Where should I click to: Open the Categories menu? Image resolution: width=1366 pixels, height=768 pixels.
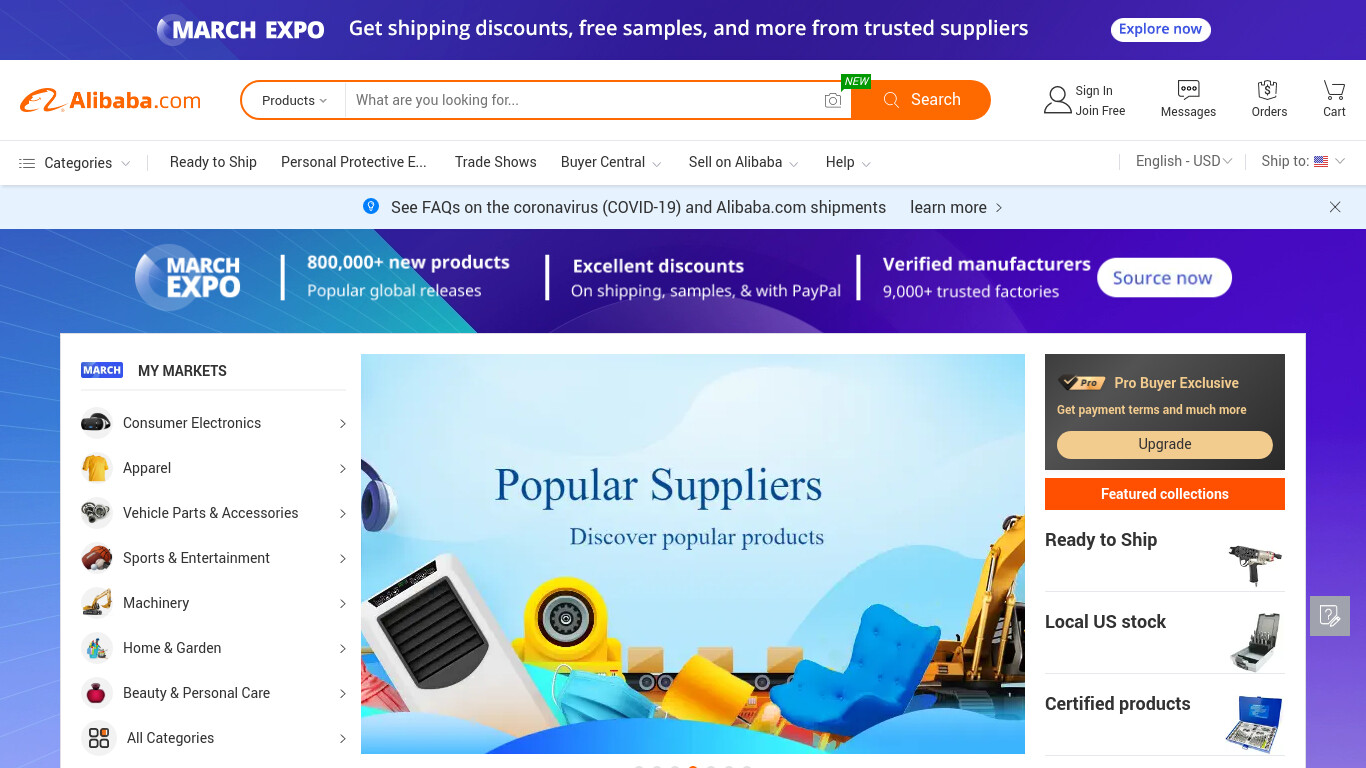coord(75,163)
